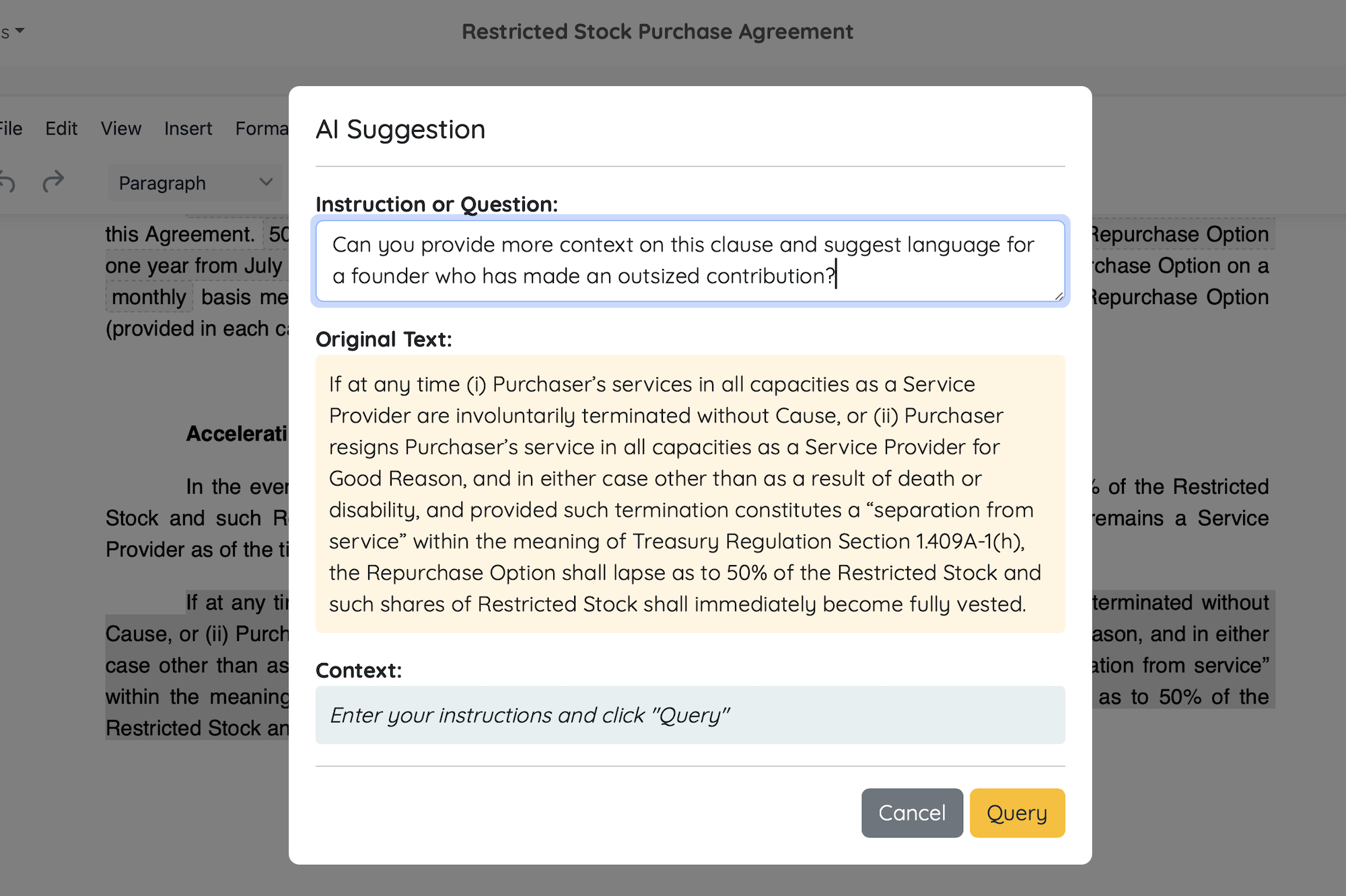Submit with the yellow Query button

(x=1017, y=813)
